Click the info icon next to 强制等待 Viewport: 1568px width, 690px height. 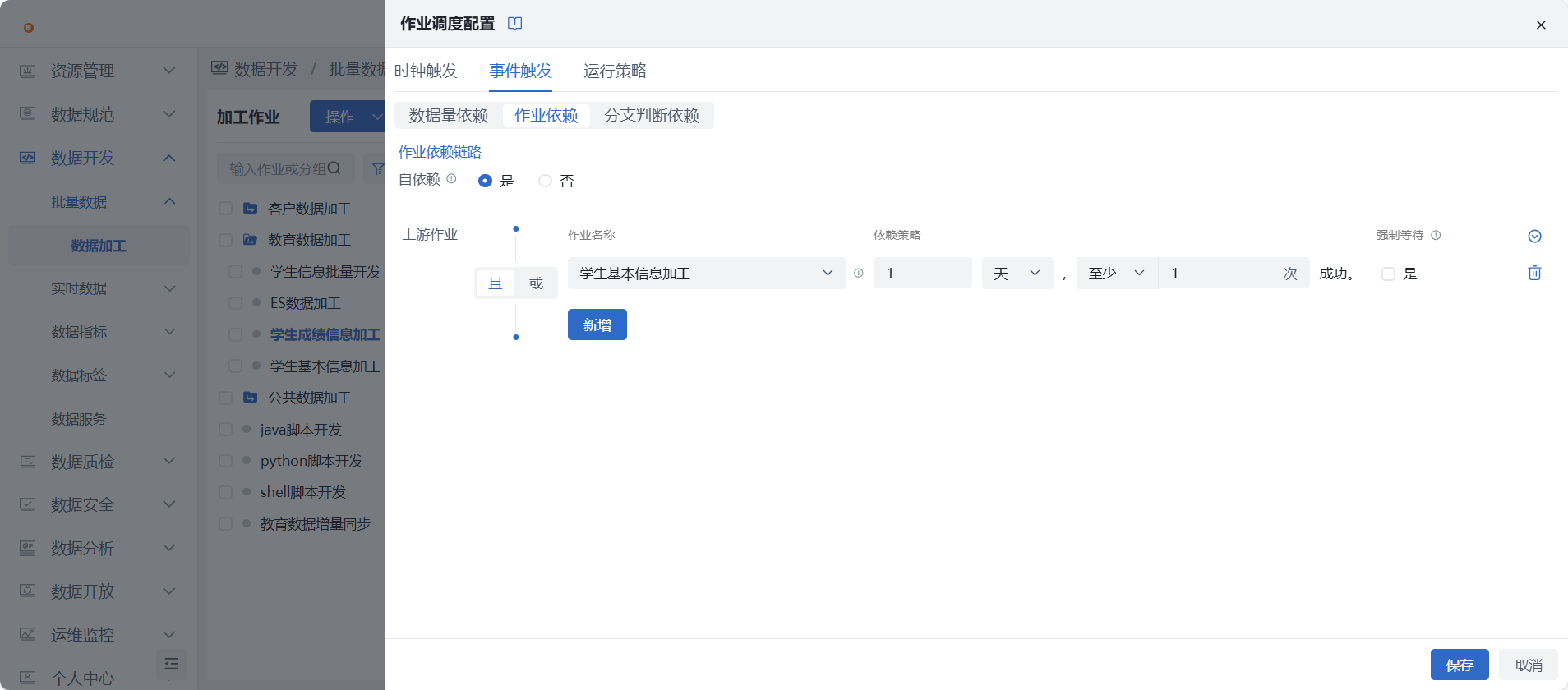coord(1436,235)
